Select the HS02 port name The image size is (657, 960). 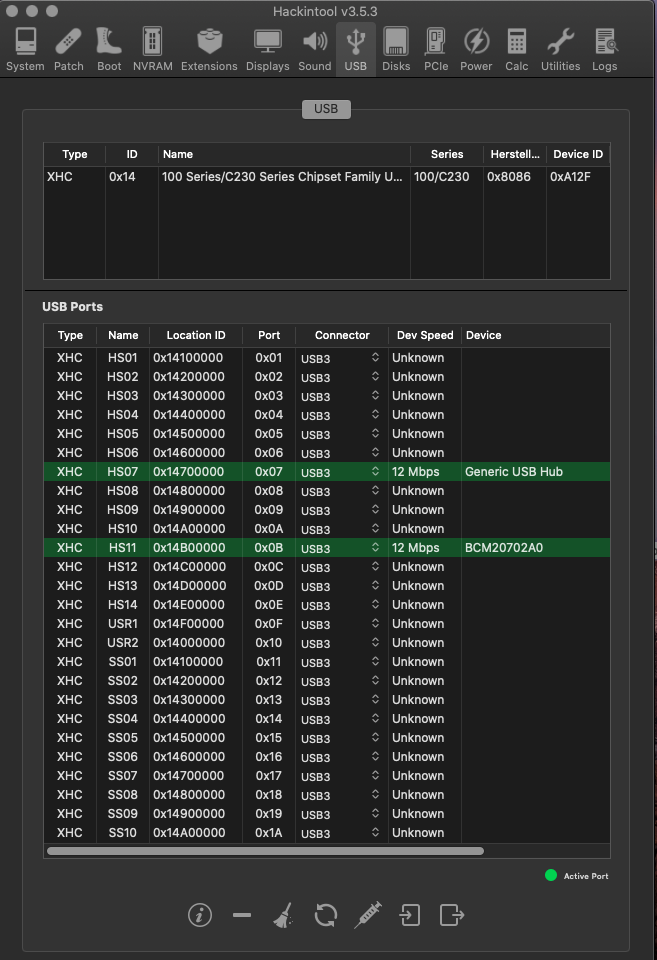tap(122, 377)
